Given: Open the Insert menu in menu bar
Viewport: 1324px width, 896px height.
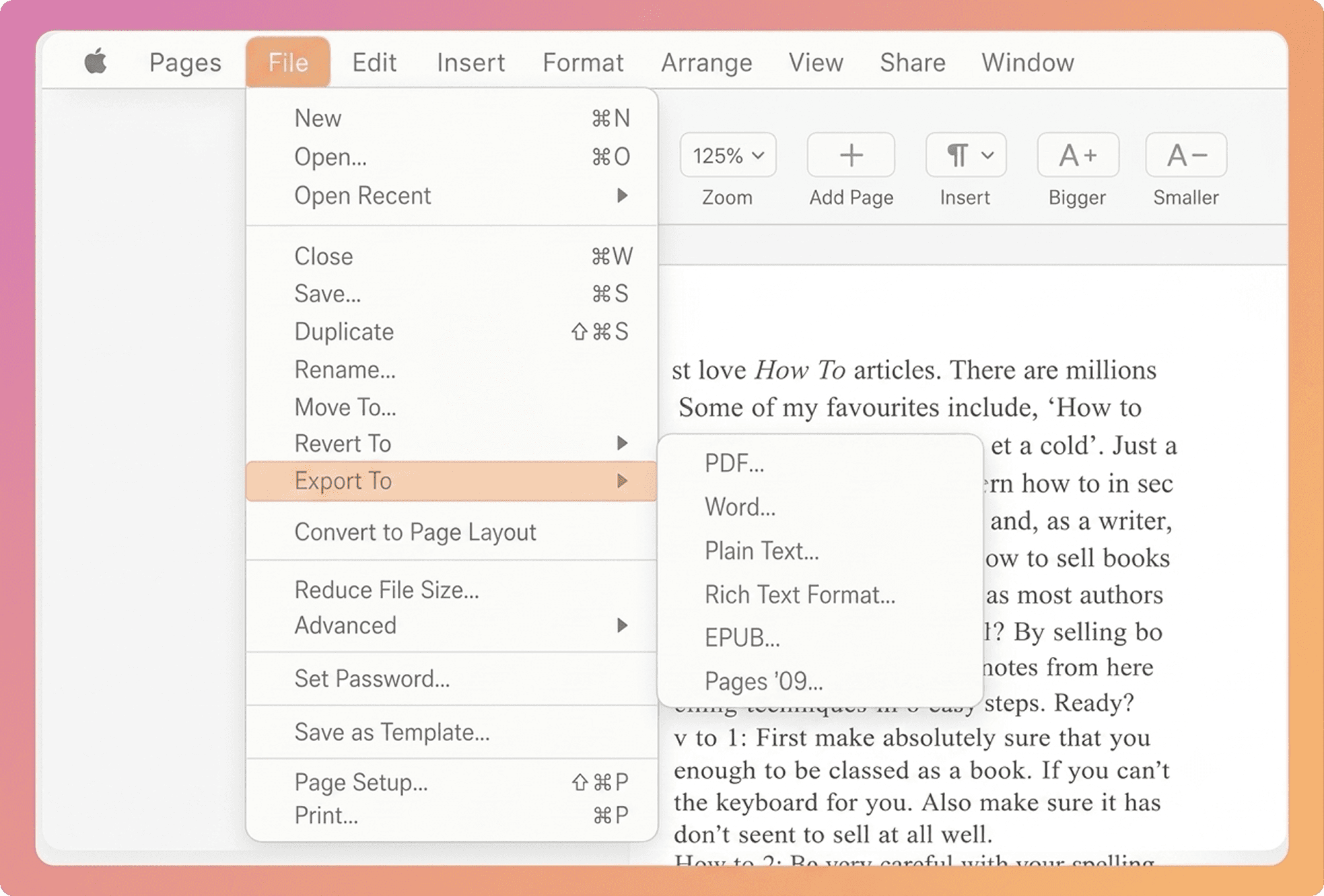Looking at the screenshot, I should [471, 62].
